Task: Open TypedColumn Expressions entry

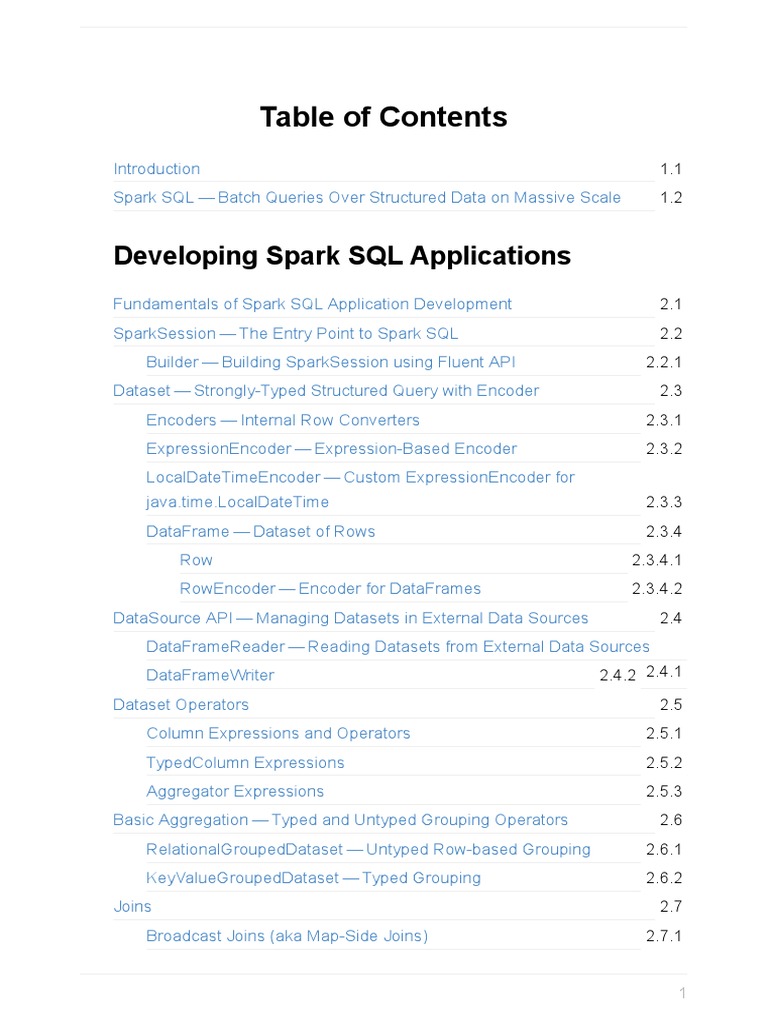Action: pyautogui.click(x=245, y=763)
